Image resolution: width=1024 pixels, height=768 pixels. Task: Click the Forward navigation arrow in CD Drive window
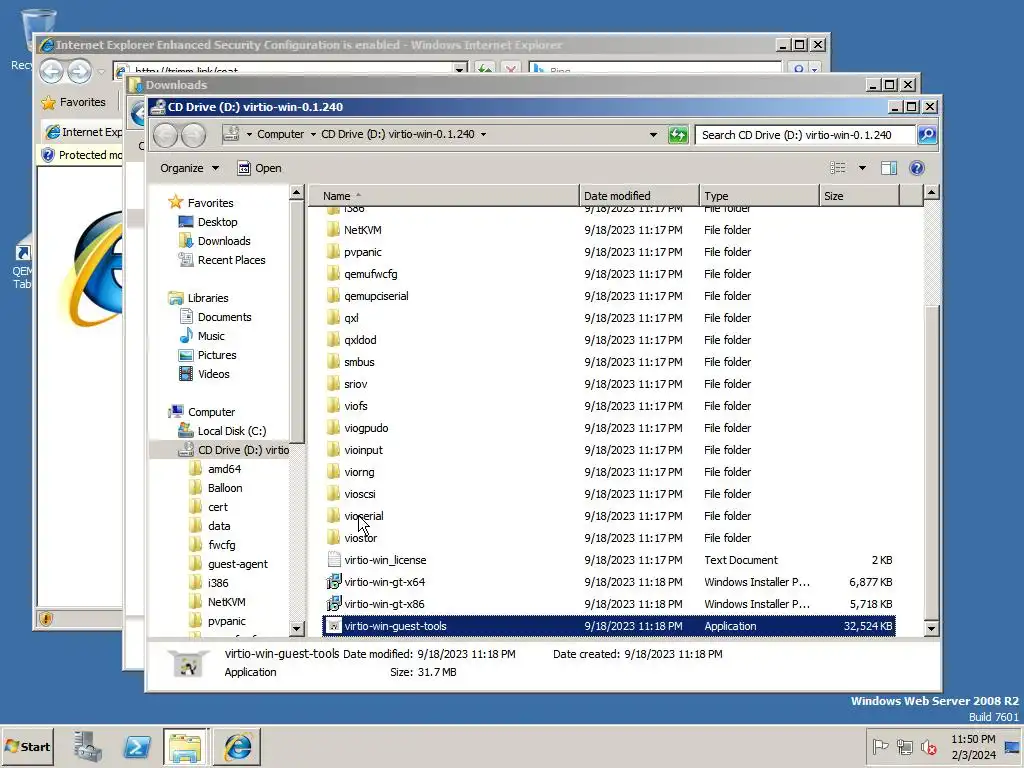click(x=193, y=135)
